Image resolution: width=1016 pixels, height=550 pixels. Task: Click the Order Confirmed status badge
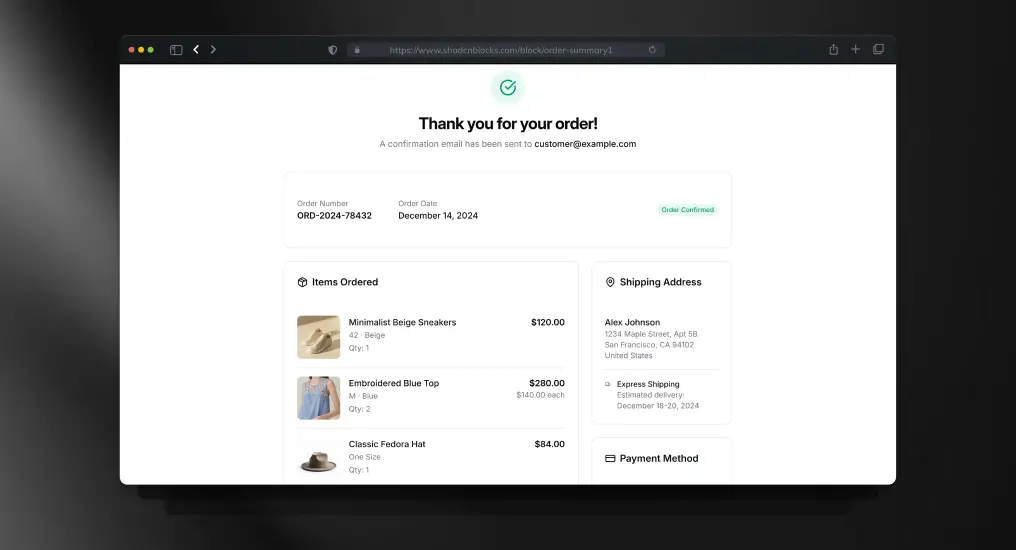687,210
